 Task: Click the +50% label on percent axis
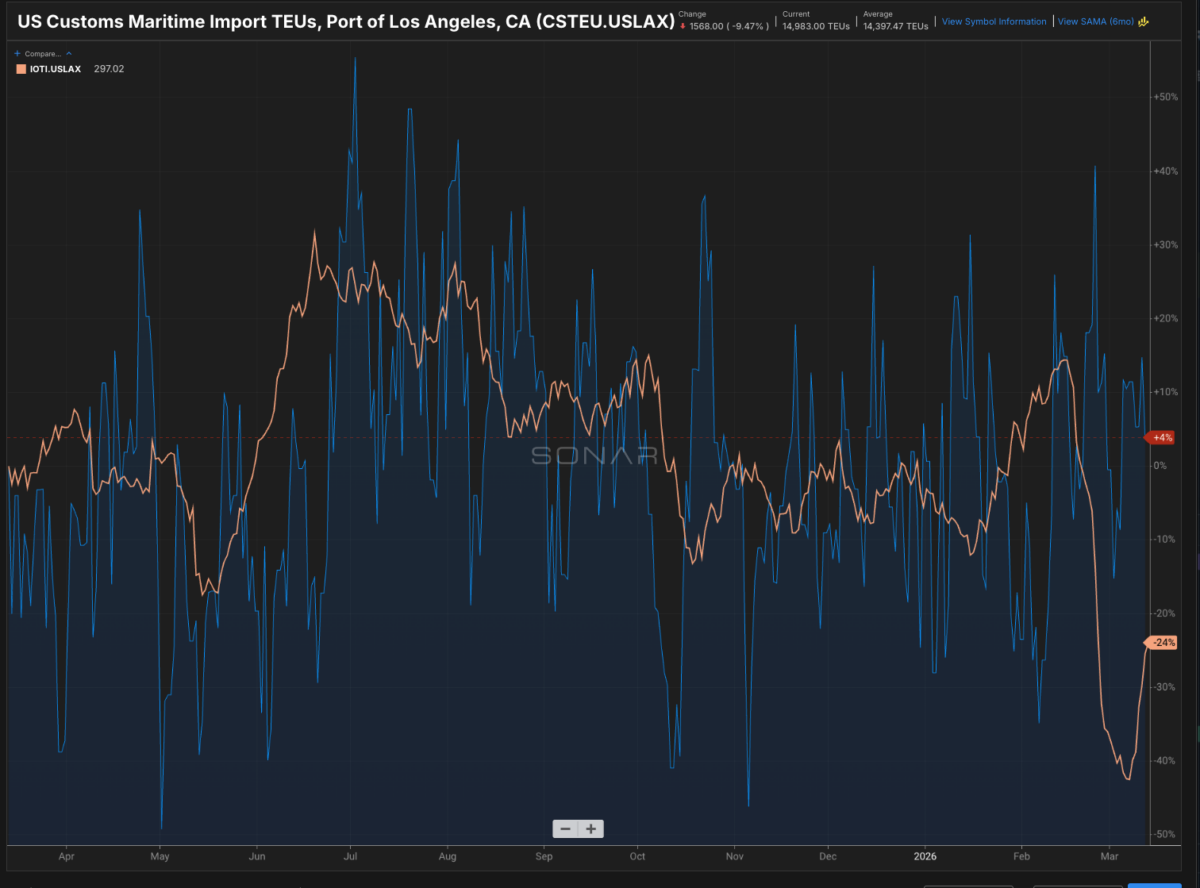(1164, 97)
